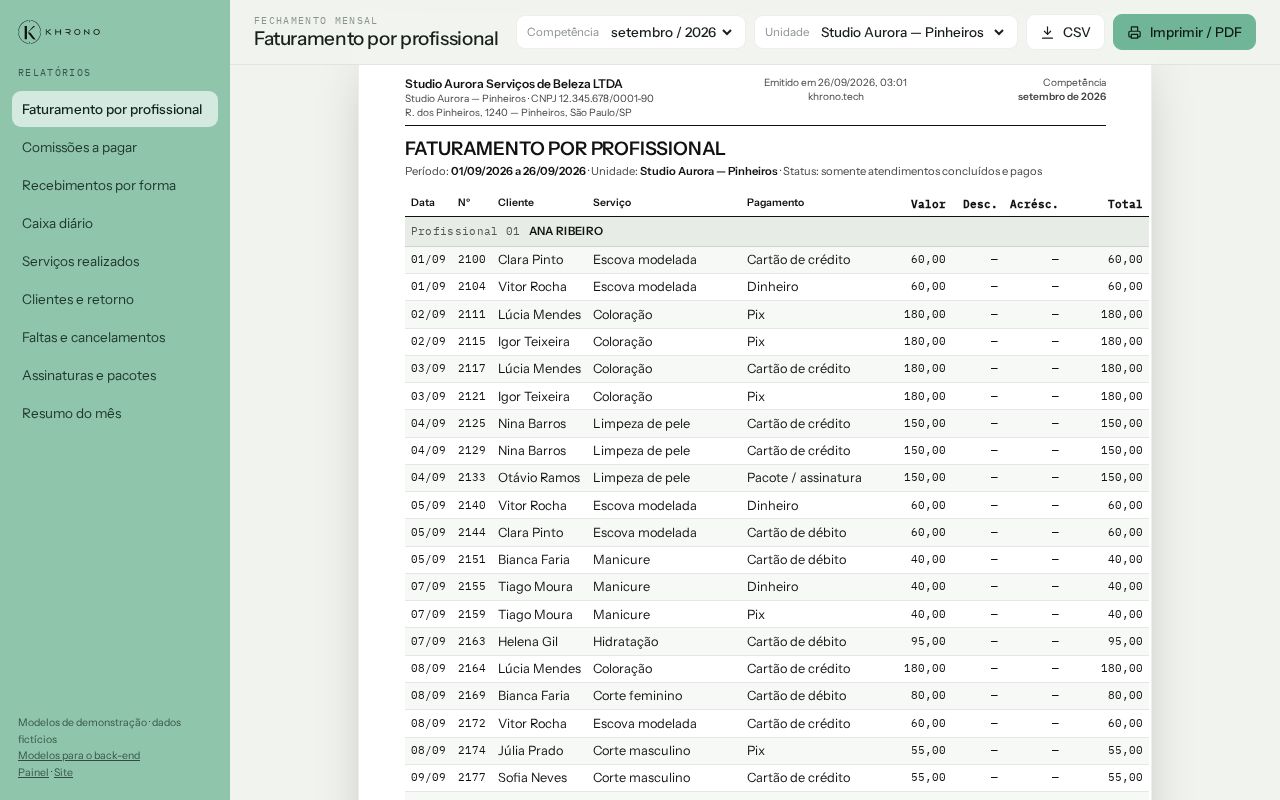This screenshot has height=800, width=1280.
Task: Click the Cliente column header
Action: click(x=516, y=202)
